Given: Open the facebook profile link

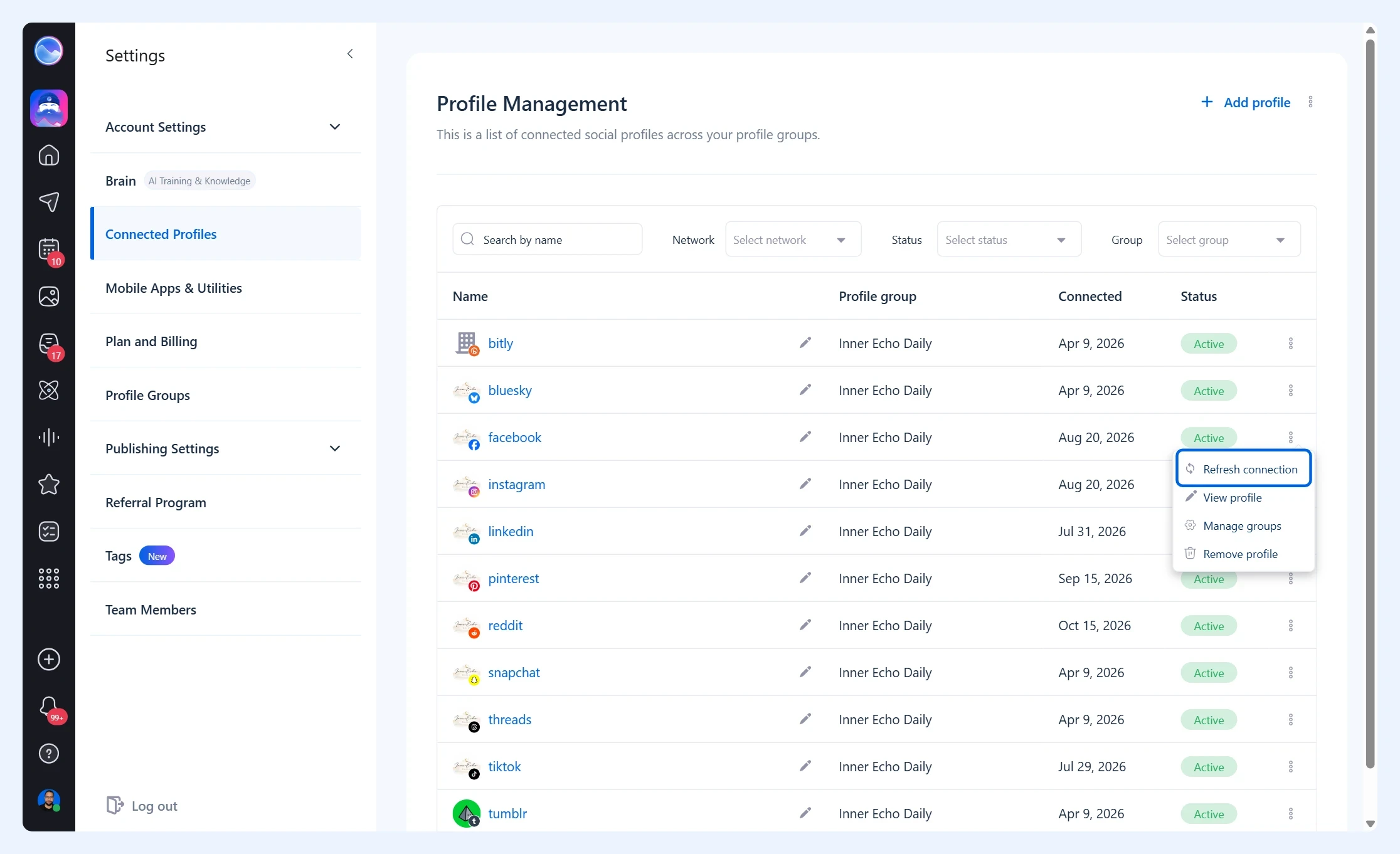Looking at the screenshot, I should coord(514,437).
